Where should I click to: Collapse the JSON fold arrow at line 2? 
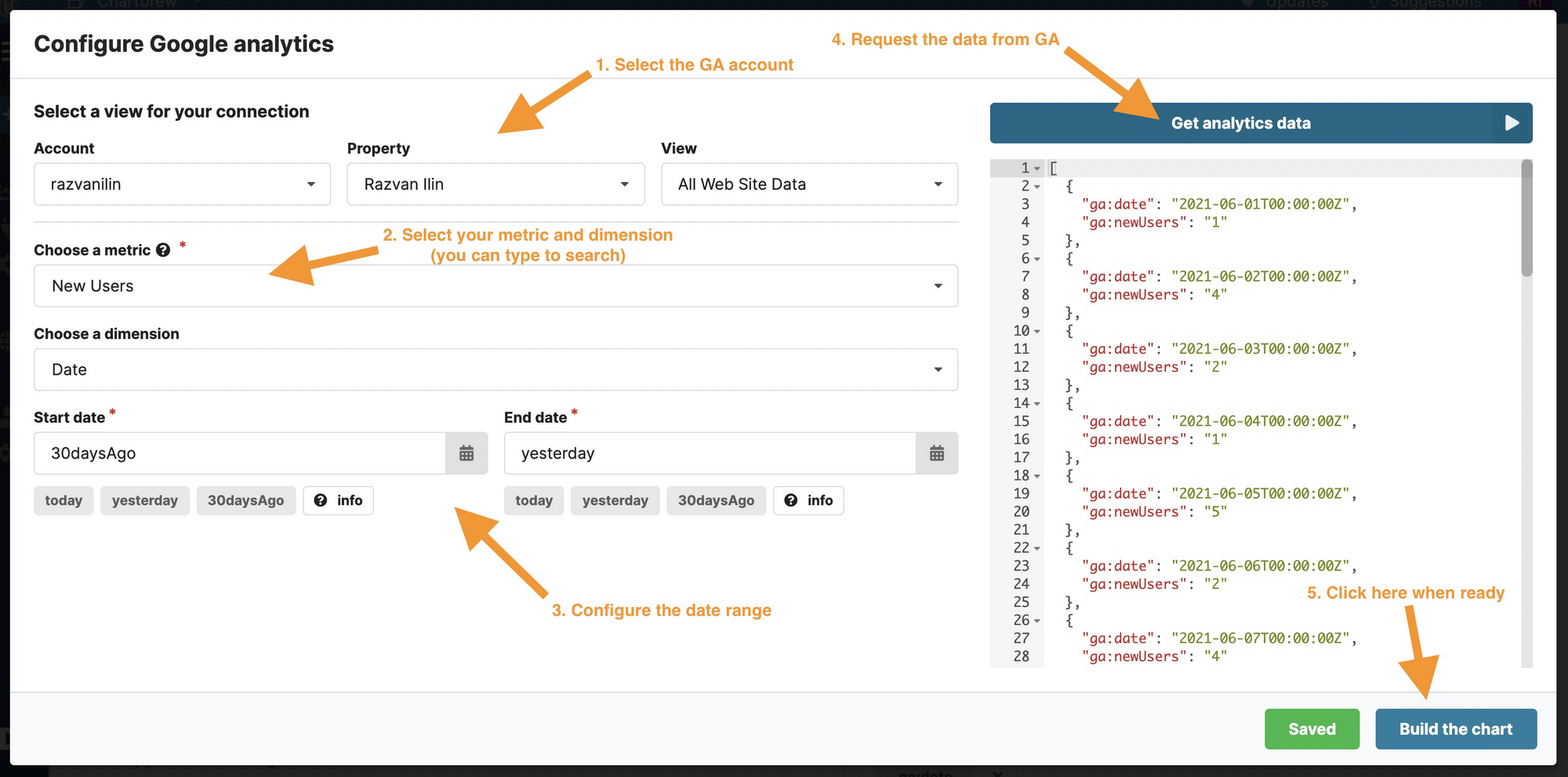tap(1037, 187)
